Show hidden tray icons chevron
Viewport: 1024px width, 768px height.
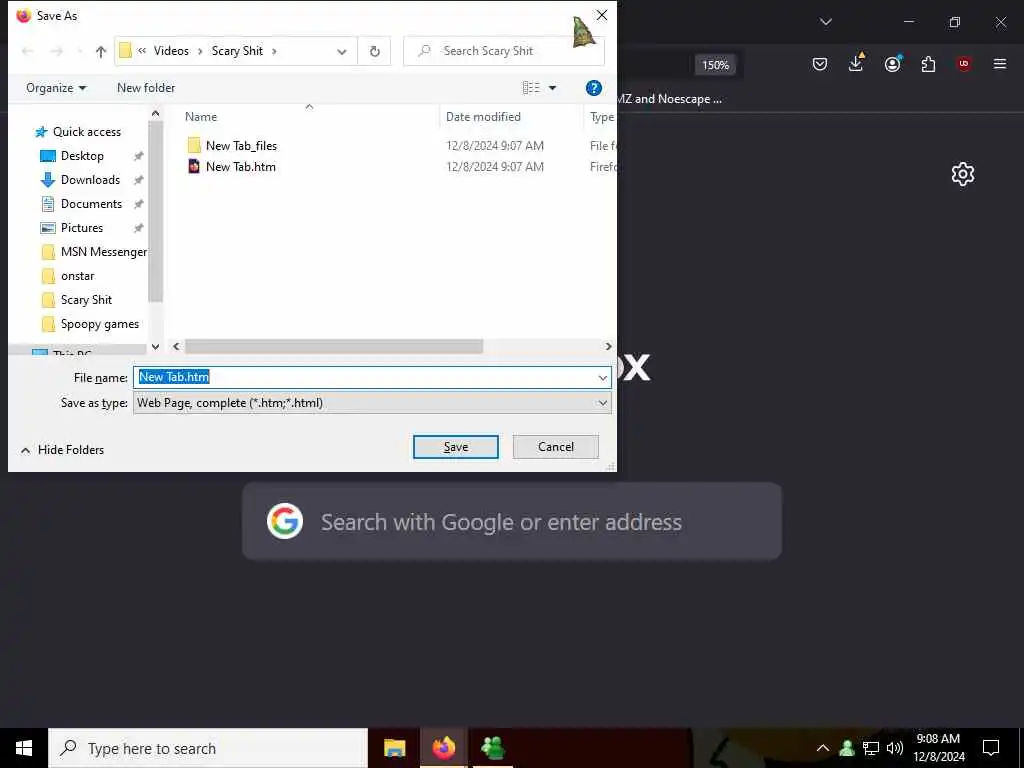[x=823, y=748]
